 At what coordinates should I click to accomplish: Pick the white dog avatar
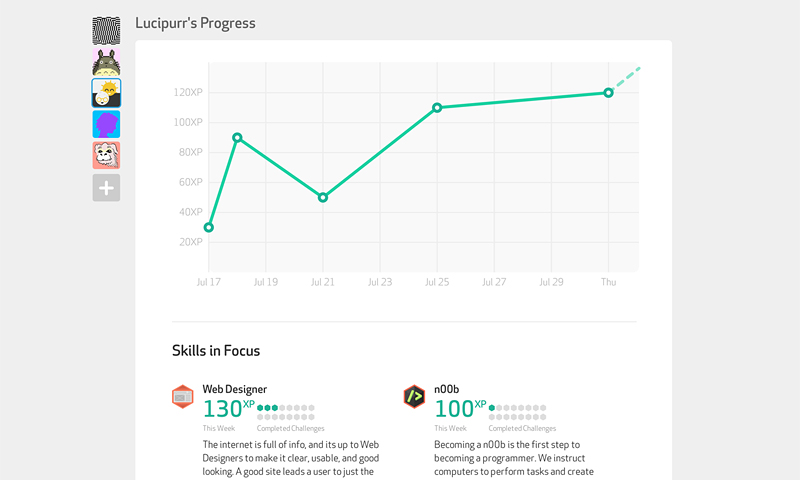106,155
